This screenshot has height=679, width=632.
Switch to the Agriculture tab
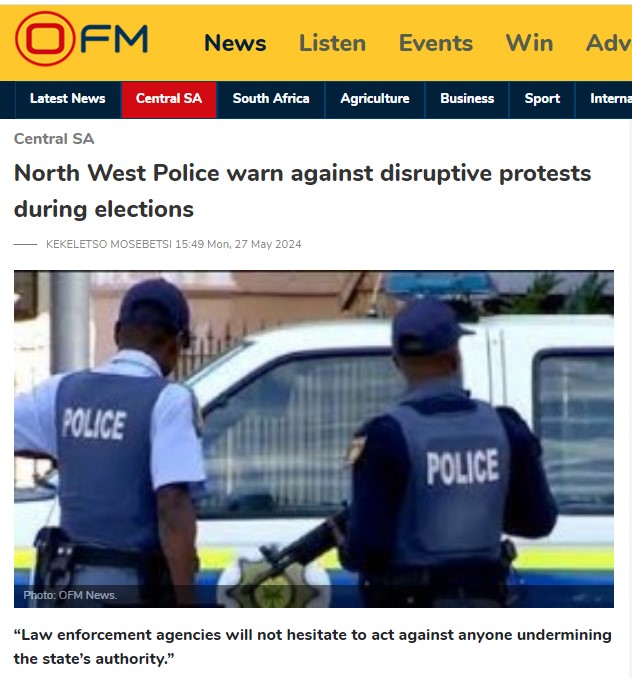click(x=375, y=99)
